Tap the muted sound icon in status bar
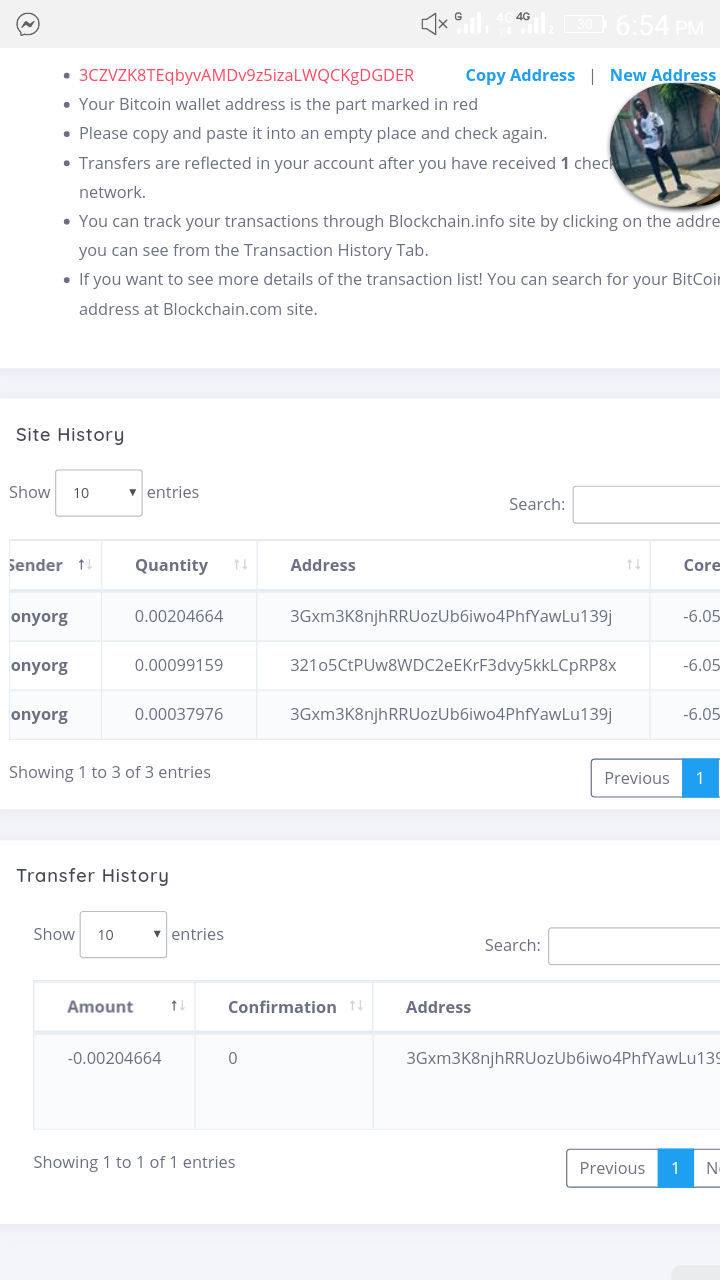The width and height of the screenshot is (720, 1280). pyautogui.click(x=434, y=24)
